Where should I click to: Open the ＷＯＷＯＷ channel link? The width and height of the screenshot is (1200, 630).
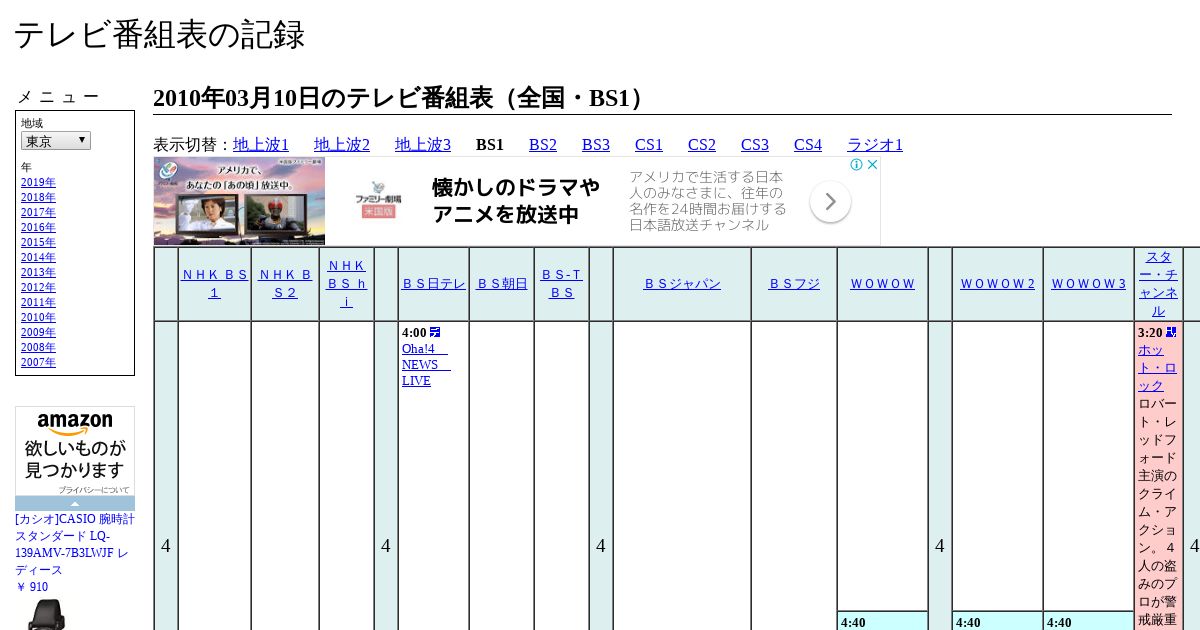click(882, 284)
